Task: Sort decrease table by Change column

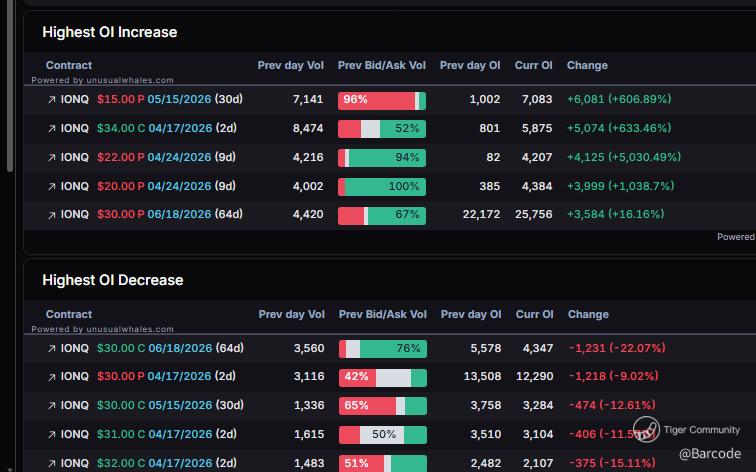Action: (588, 314)
